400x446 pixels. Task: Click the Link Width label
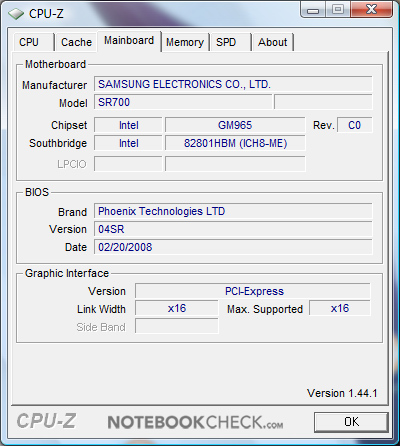(x=101, y=309)
